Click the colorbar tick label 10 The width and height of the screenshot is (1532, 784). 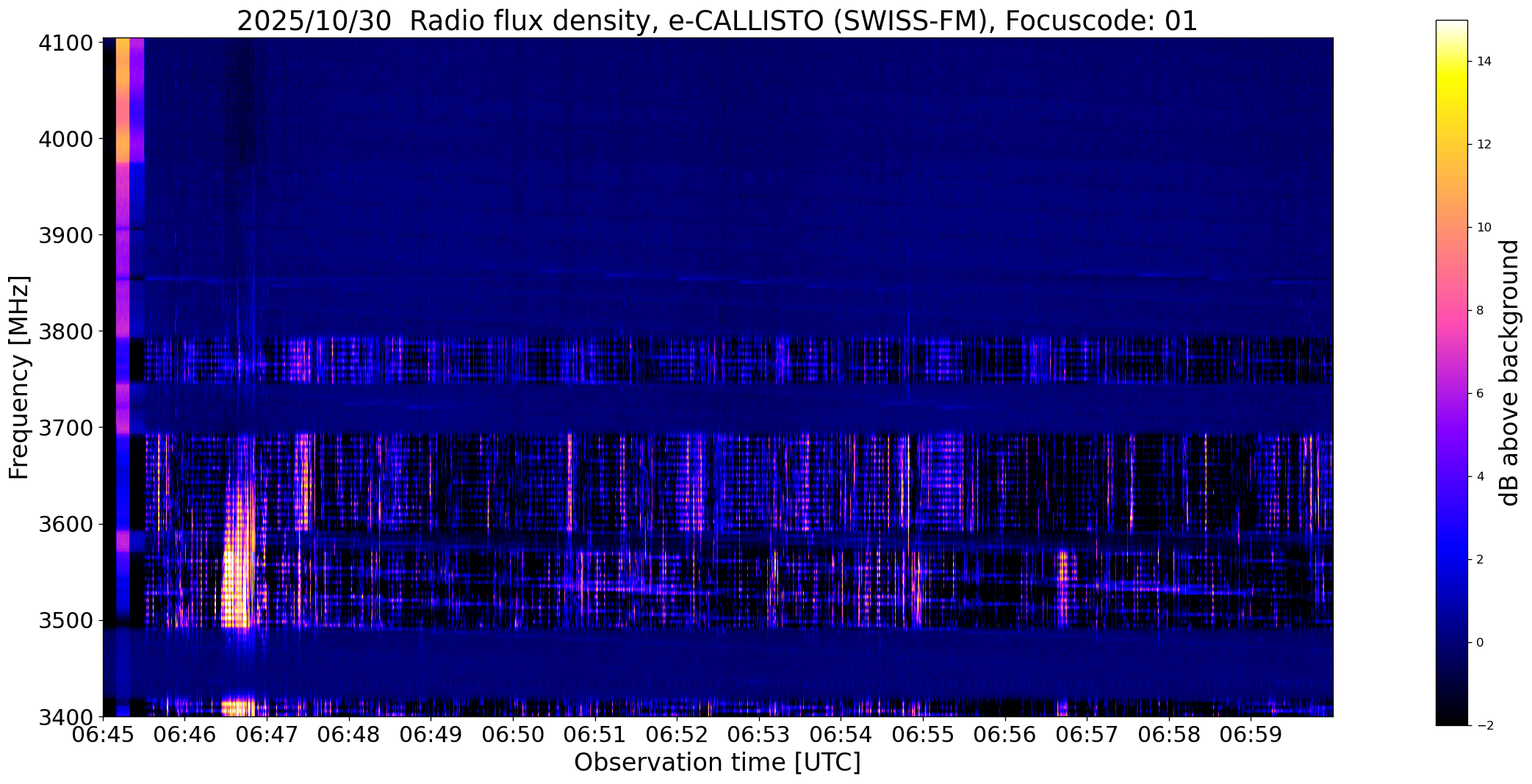pos(1484,228)
